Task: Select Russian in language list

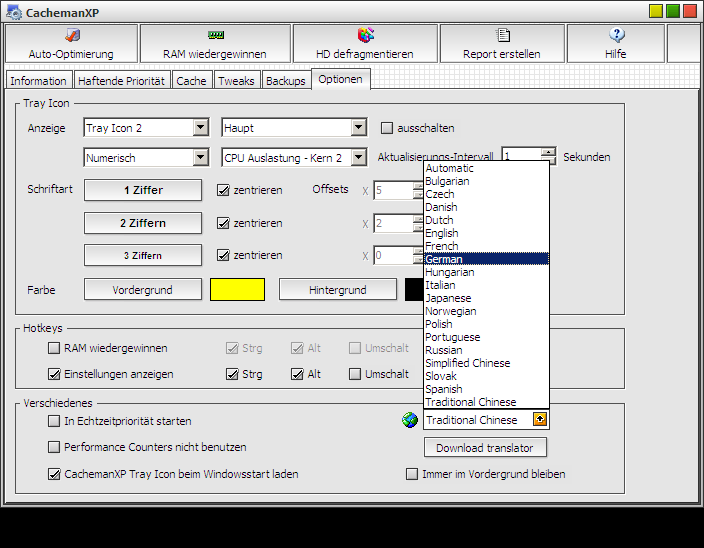Action: (x=486, y=350)
